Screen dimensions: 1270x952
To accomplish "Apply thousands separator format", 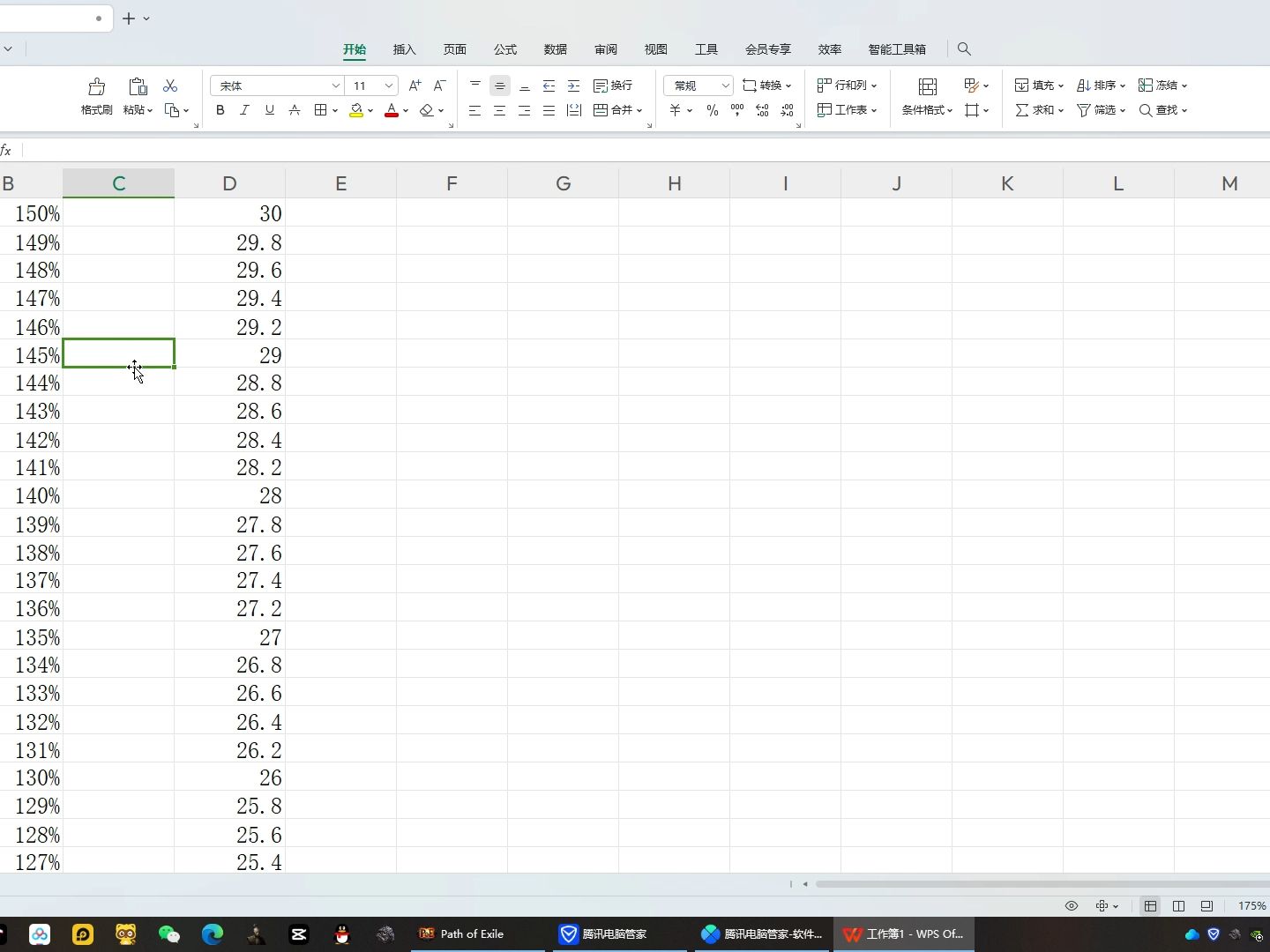I will point(736,110).
